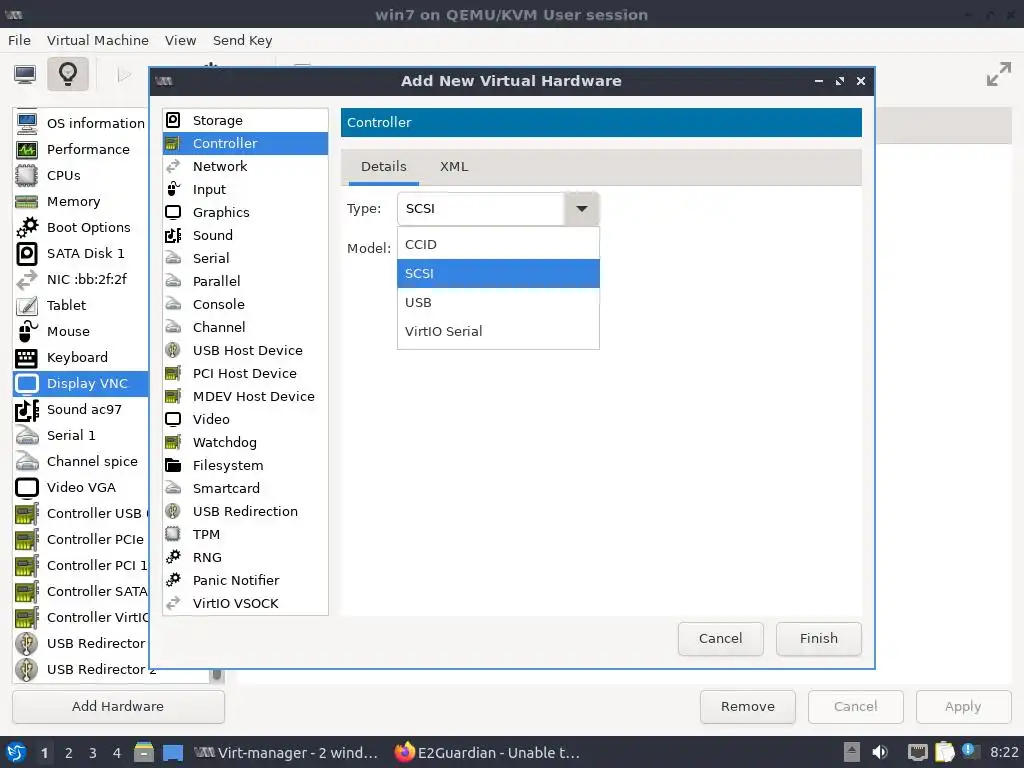Select Console in the hardware type list
The height and width of the screenshot is (768, 1024).
click(x=246, y=304)
